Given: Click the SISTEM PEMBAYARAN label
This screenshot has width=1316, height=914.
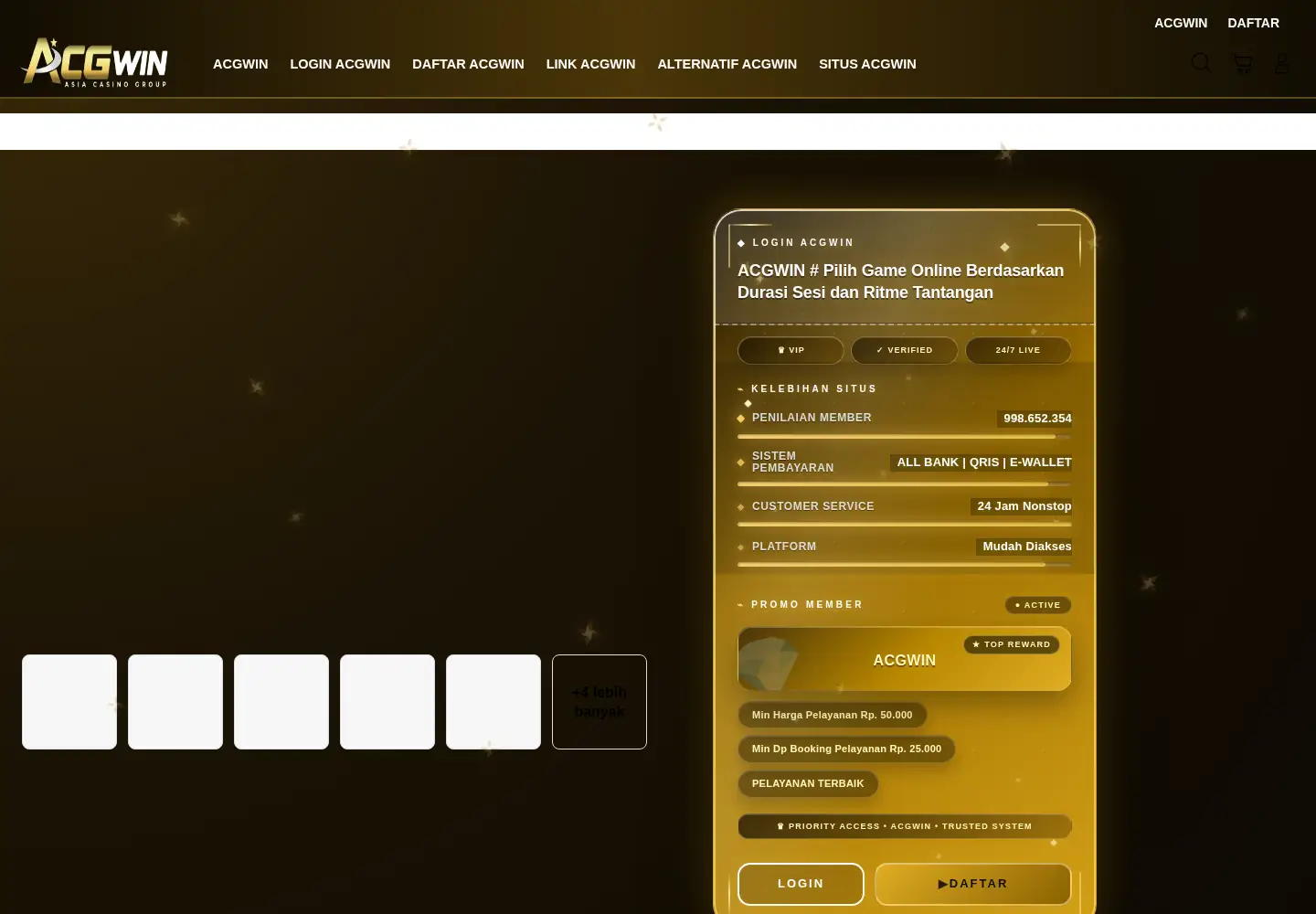Looking at the screenshot, I should tap(792, 462).
